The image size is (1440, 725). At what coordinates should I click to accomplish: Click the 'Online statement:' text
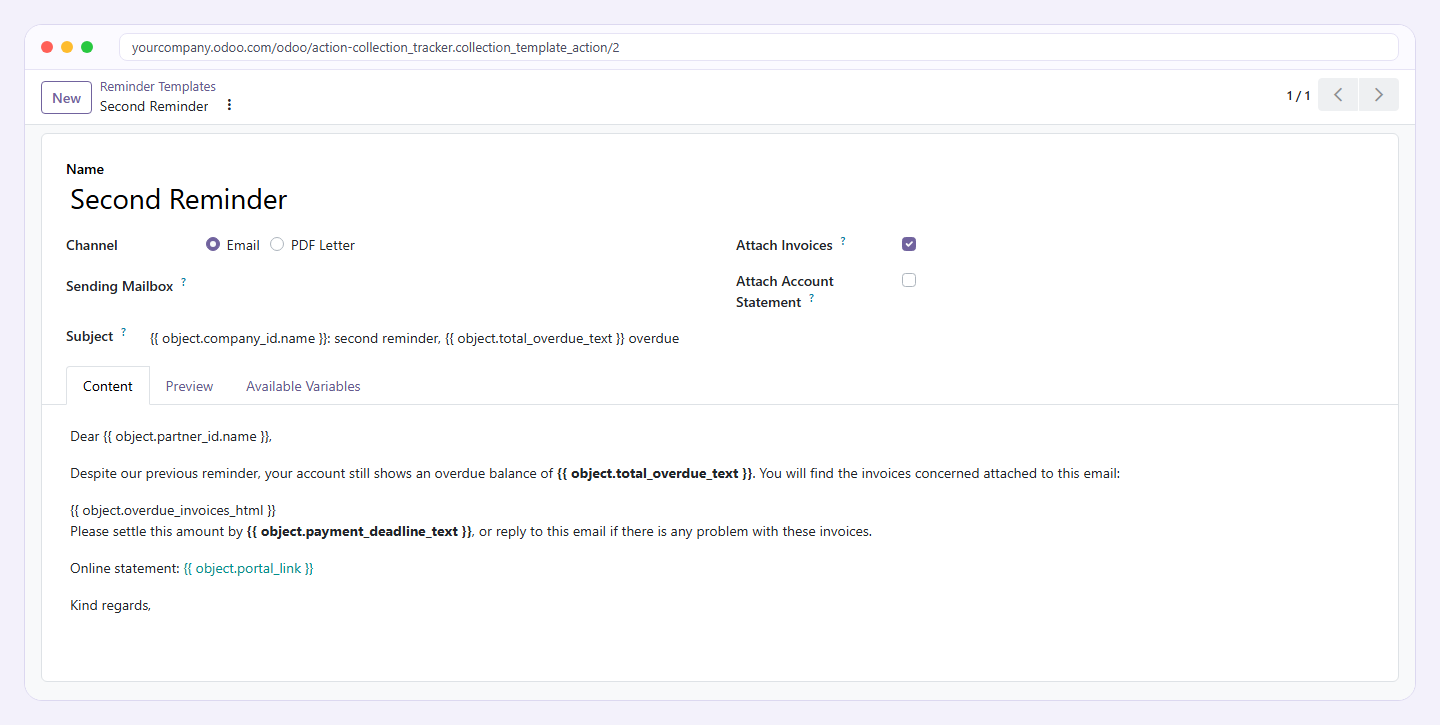125,568
